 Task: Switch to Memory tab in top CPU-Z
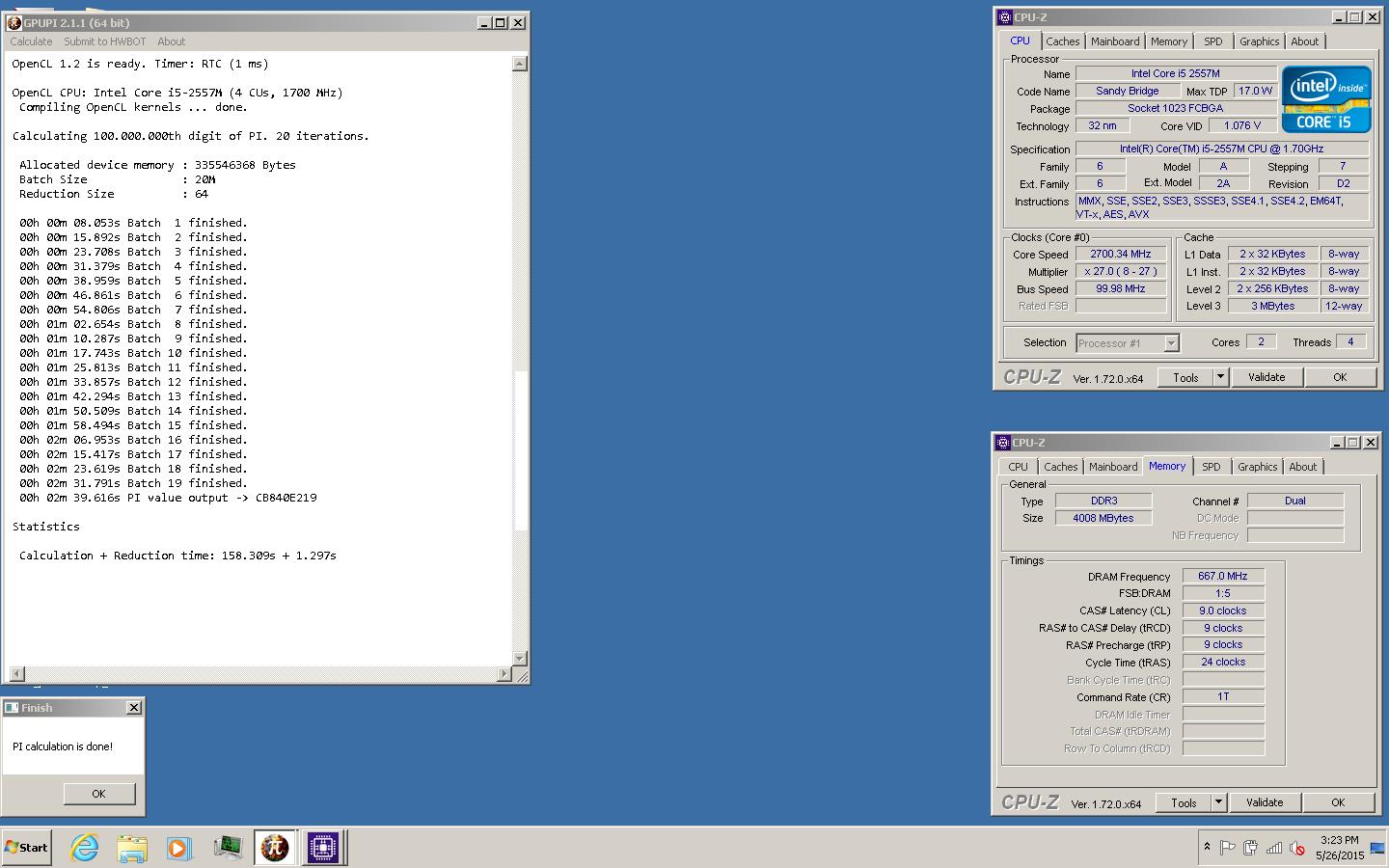(1168, 41)
